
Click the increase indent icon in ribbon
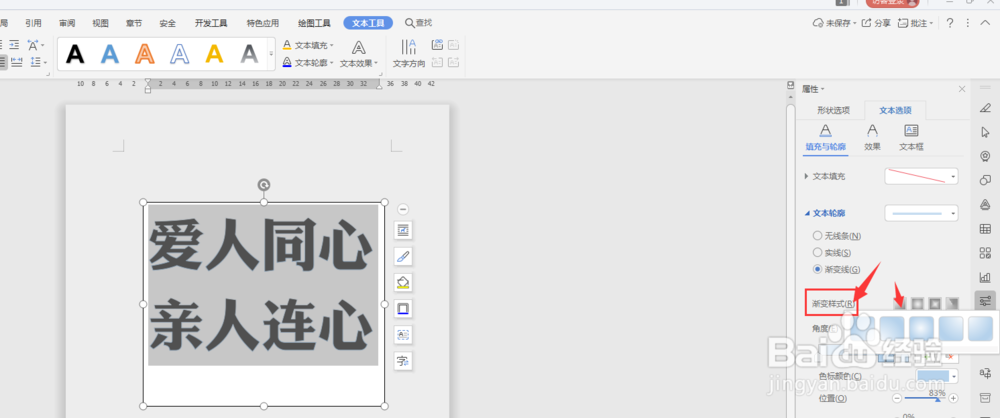pos(14,45)
